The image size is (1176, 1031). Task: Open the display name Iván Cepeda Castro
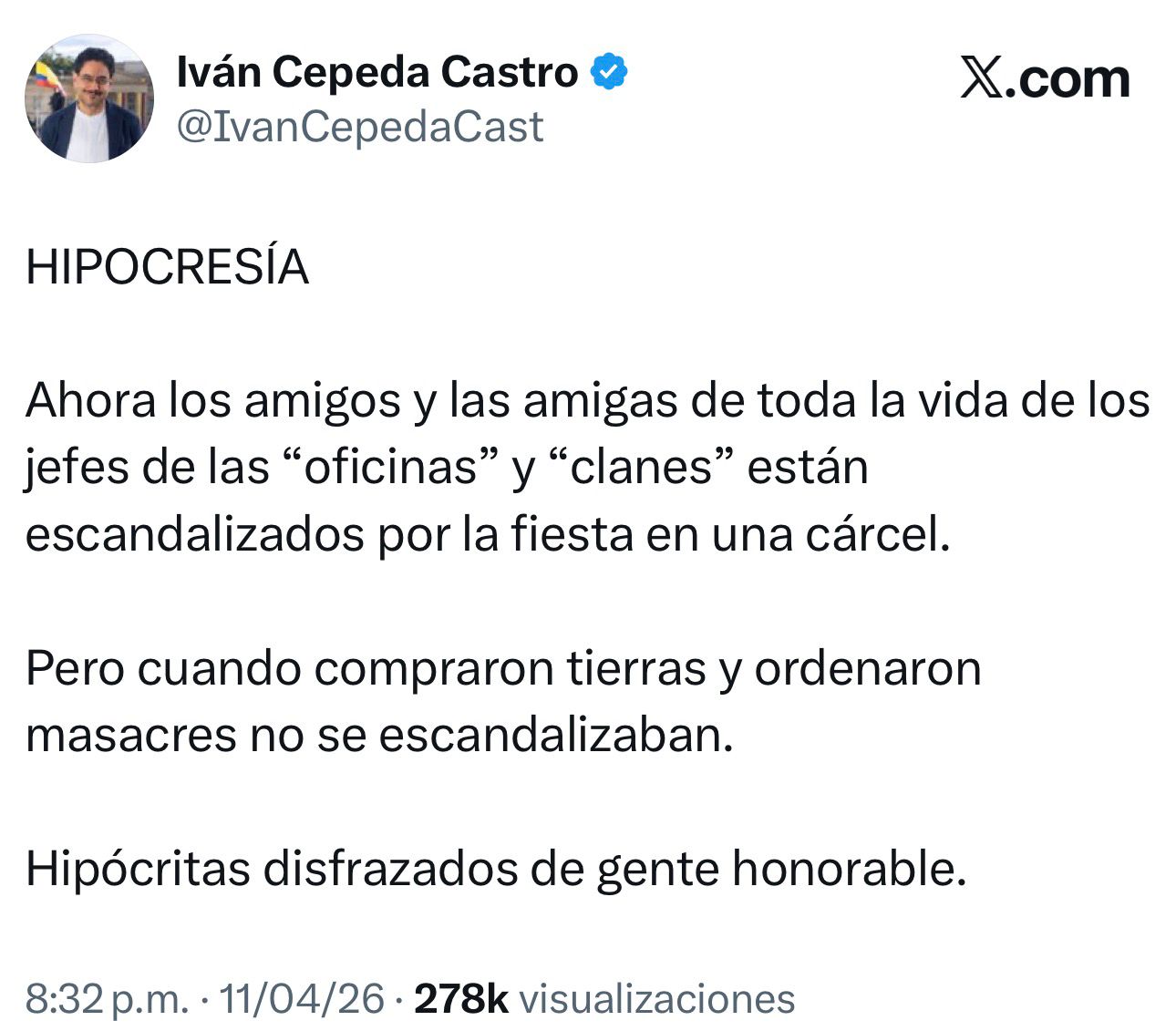pyautogui.click(x=377, y=72)
